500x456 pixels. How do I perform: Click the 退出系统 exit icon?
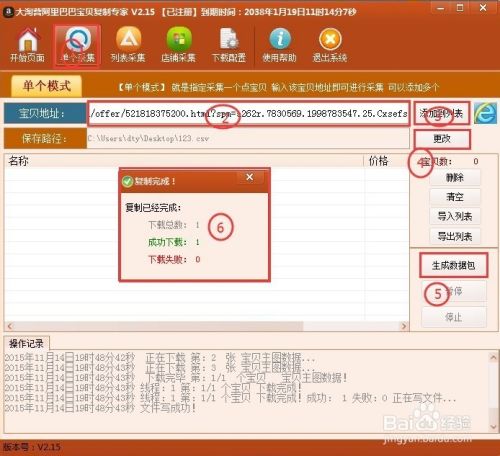(330, 45)
